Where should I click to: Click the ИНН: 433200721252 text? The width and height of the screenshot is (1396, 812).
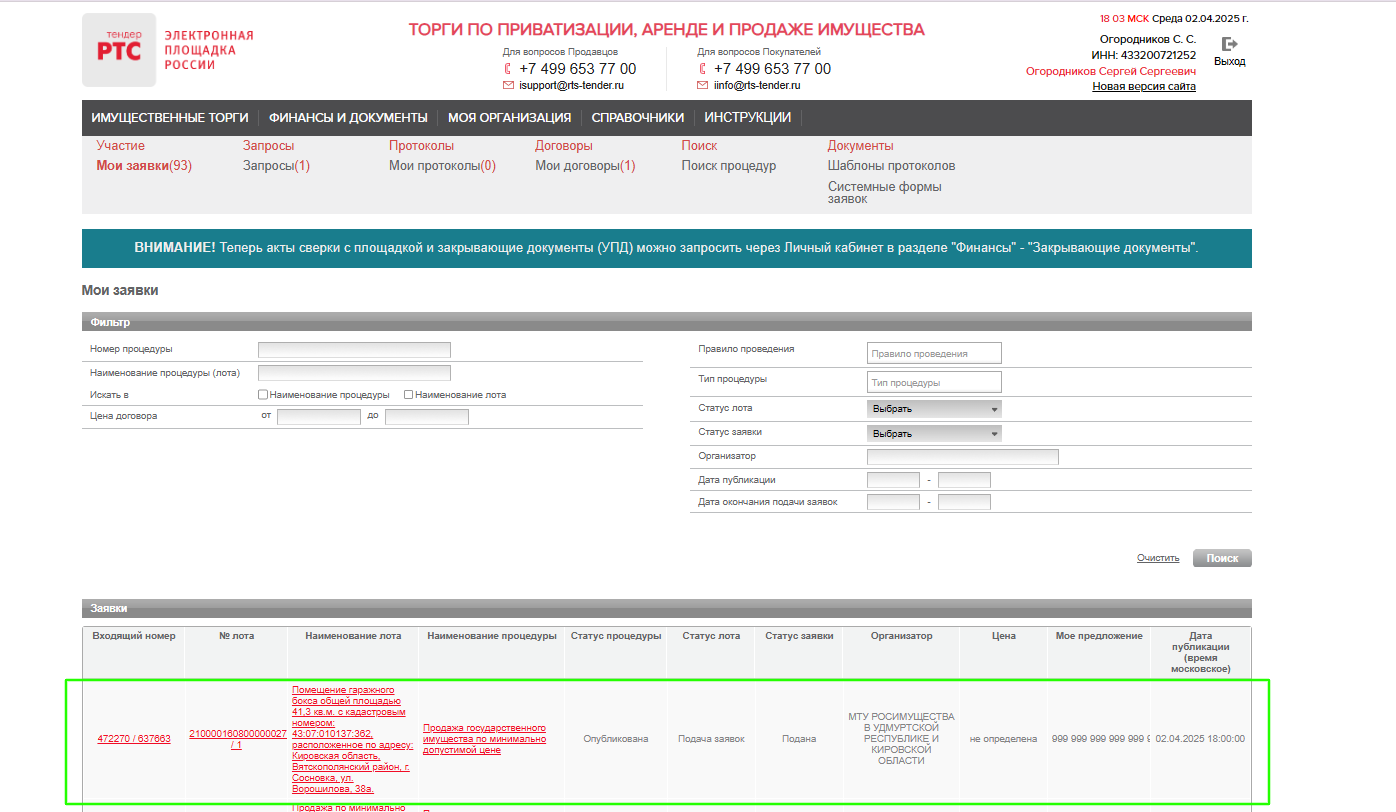(x=1144, y=55)
